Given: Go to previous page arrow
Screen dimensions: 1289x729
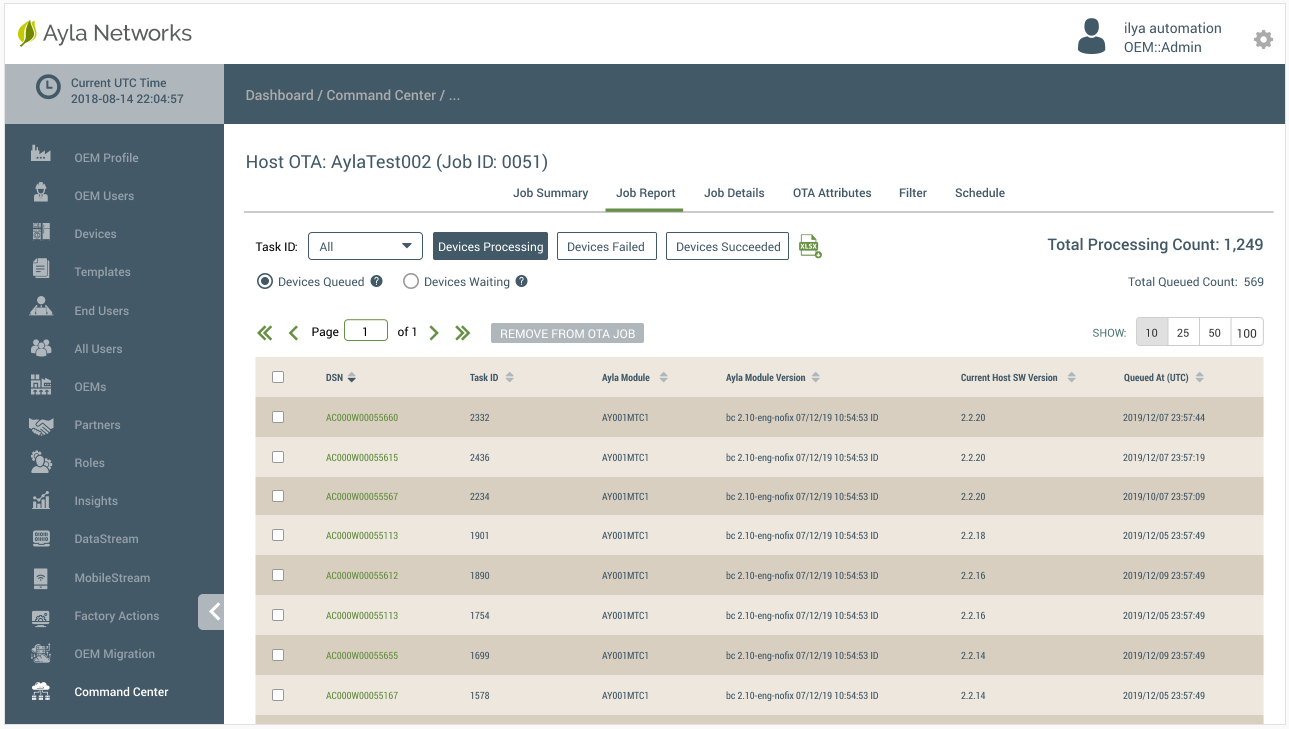Looking at the screenshot, I should click(x=293, y=333).
